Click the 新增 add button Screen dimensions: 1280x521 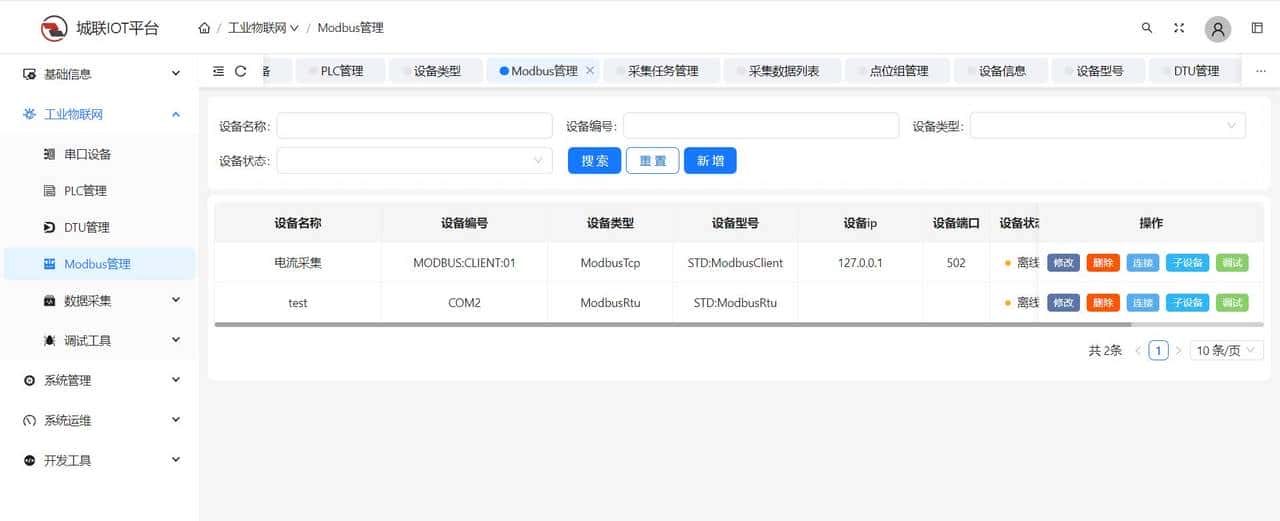(x=711, y=160)
